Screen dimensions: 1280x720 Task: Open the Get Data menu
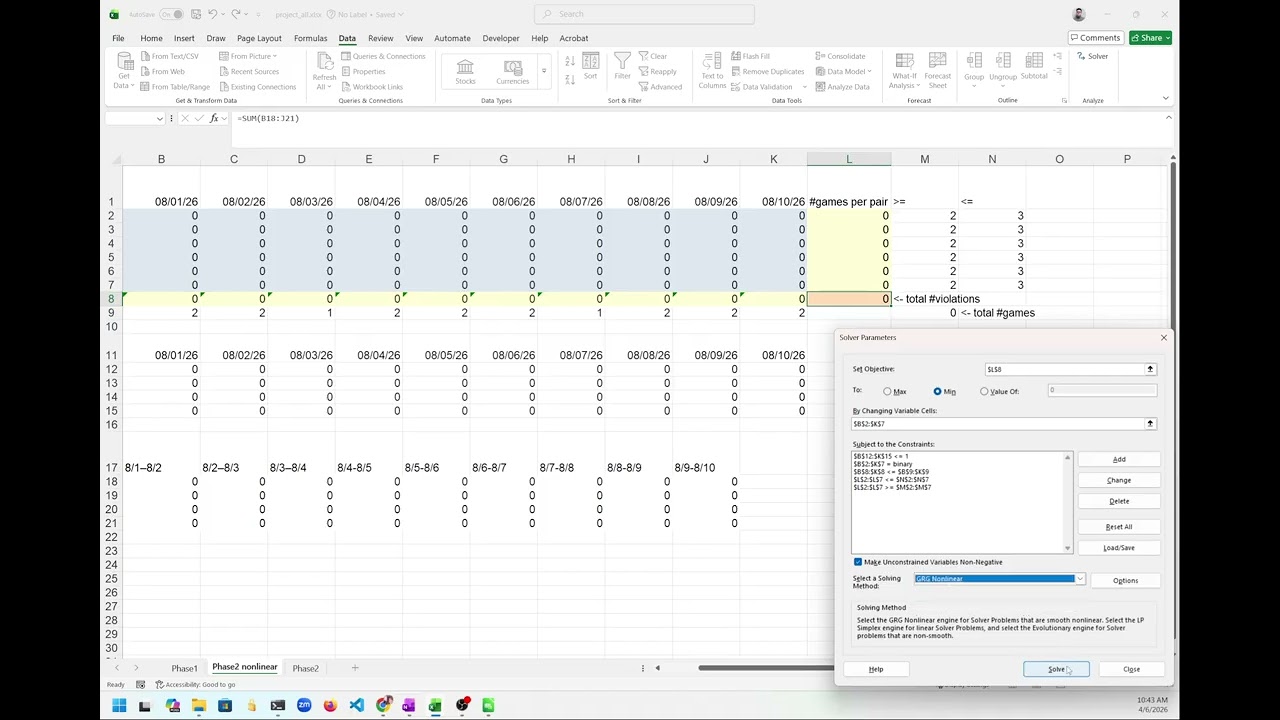click(124, 71)
